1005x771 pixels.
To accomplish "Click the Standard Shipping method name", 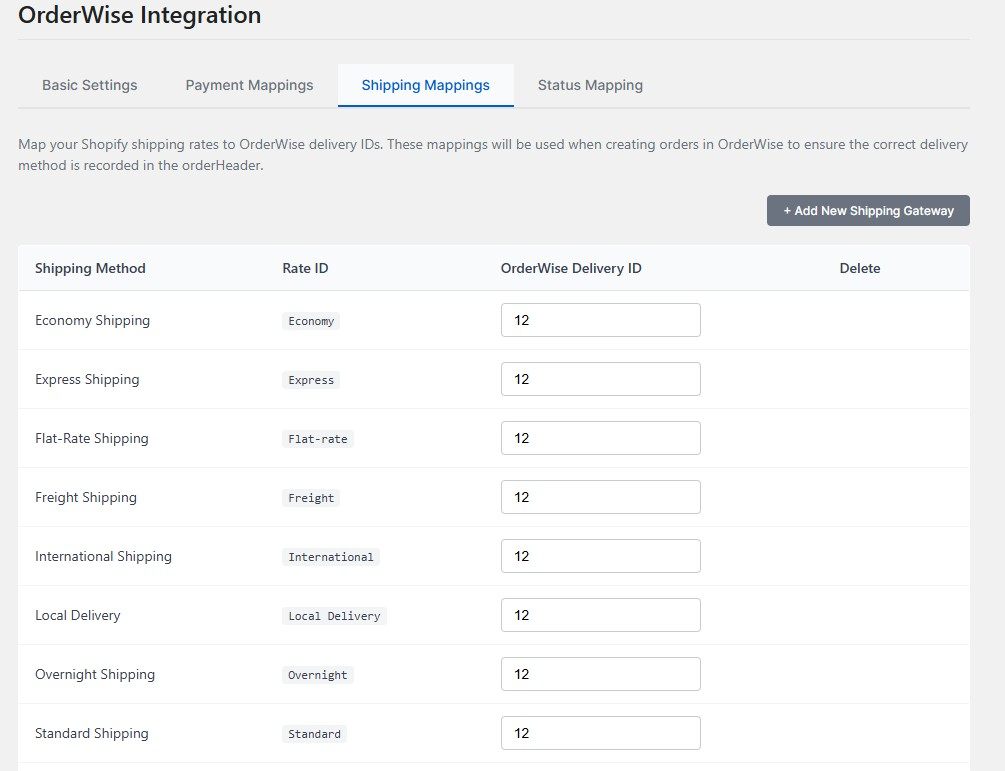I will pyautogui.click(x=92, y=733).
